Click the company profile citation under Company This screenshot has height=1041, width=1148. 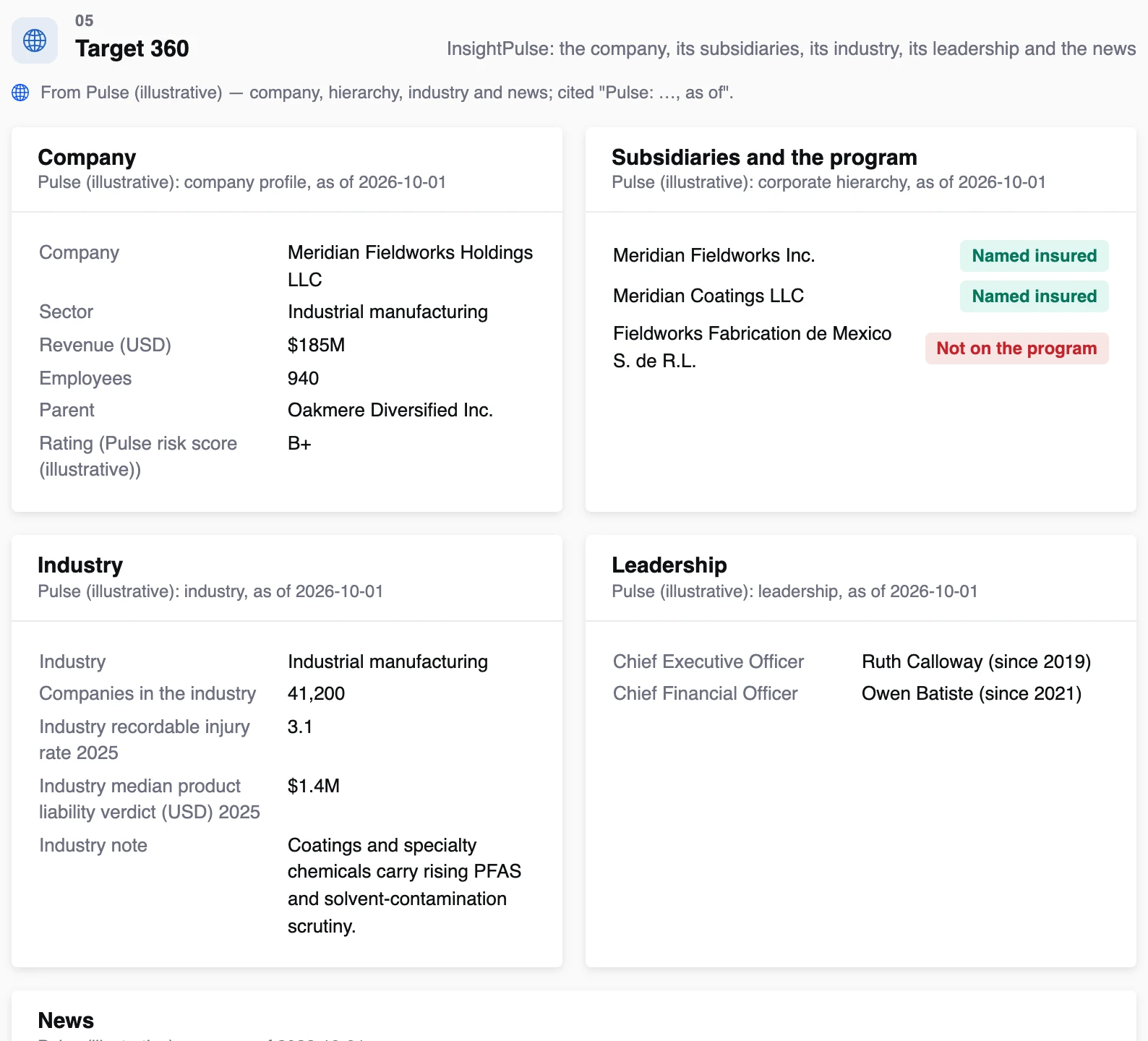coord(241,182)
